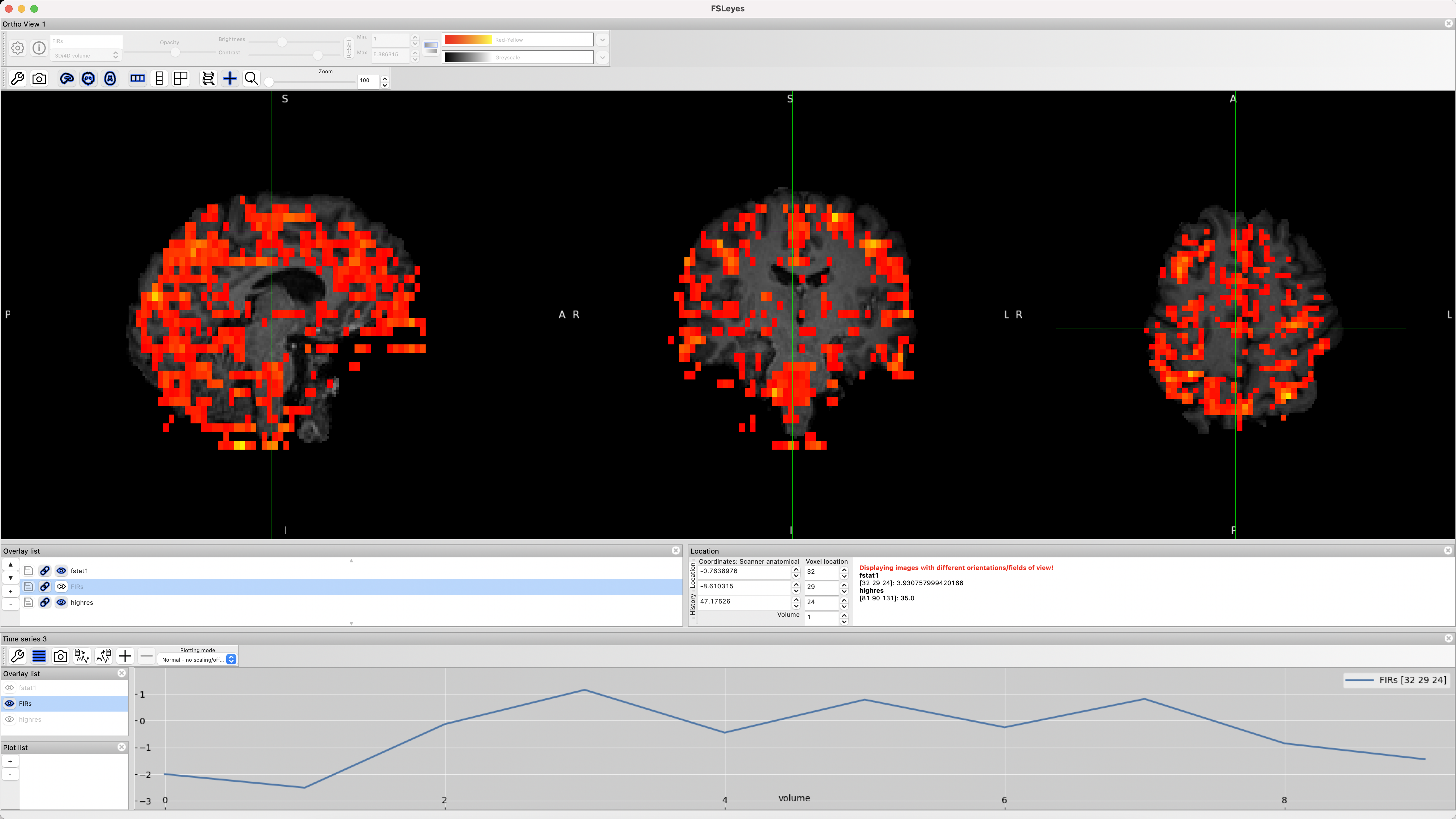The image size is (1456, 819).
Task: Open the History tab
Action: point(692,605)
